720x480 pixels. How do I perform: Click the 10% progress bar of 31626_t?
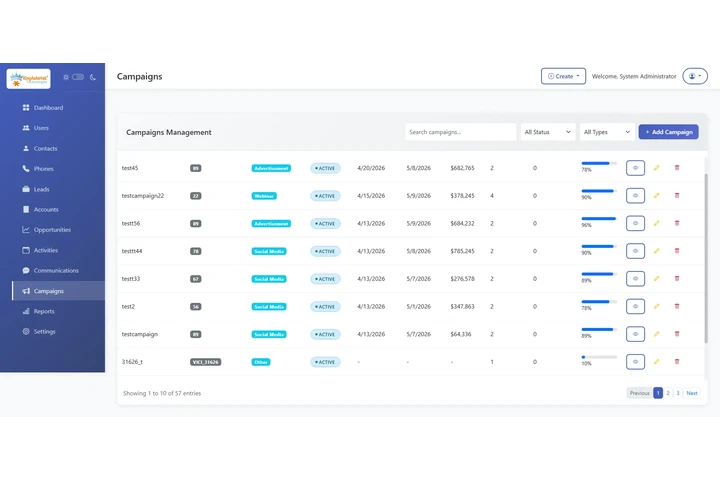(598, 356)
